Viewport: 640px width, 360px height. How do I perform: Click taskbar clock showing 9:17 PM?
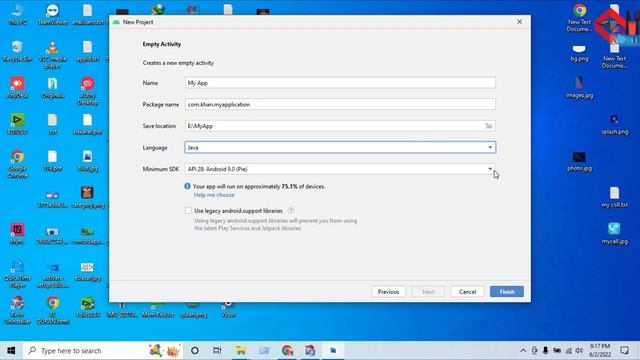coord(600,351)
